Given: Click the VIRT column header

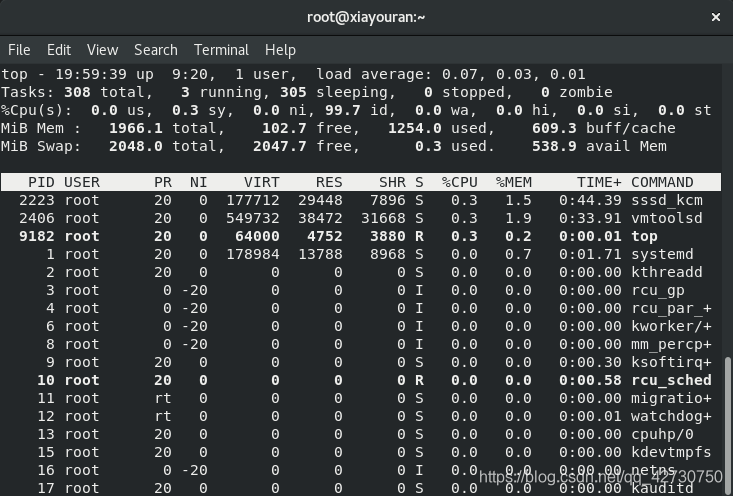Looking at the screenshot, I should pos(262,182).
